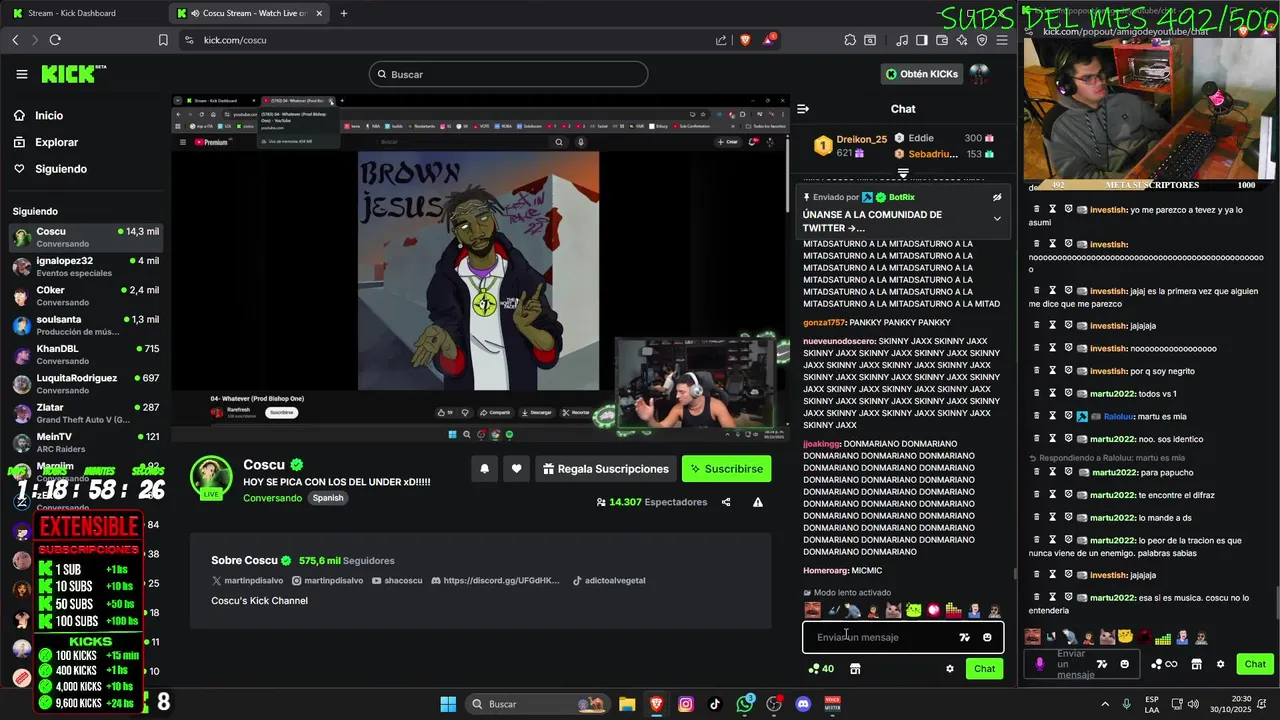Share the Coscu stream

pos(726,502)
